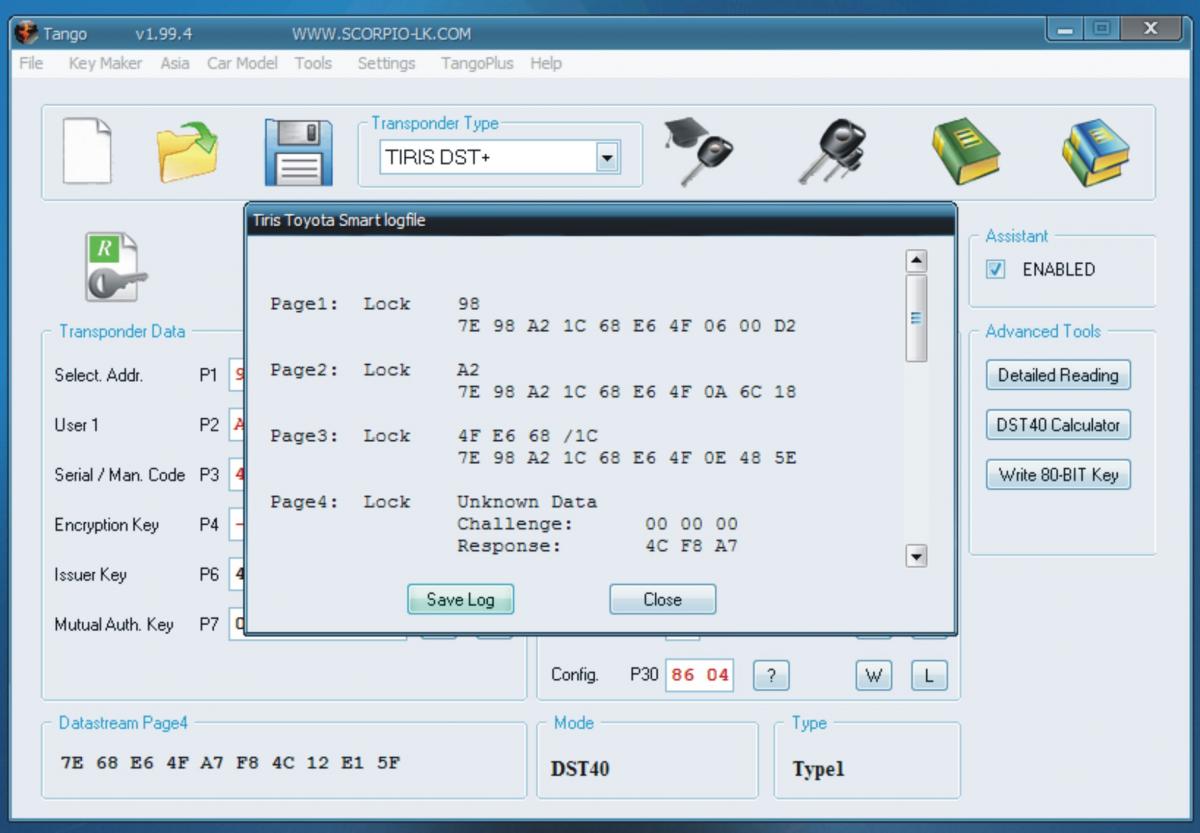
Task: Save using the floppy disk icon
Action: (298, 152)
